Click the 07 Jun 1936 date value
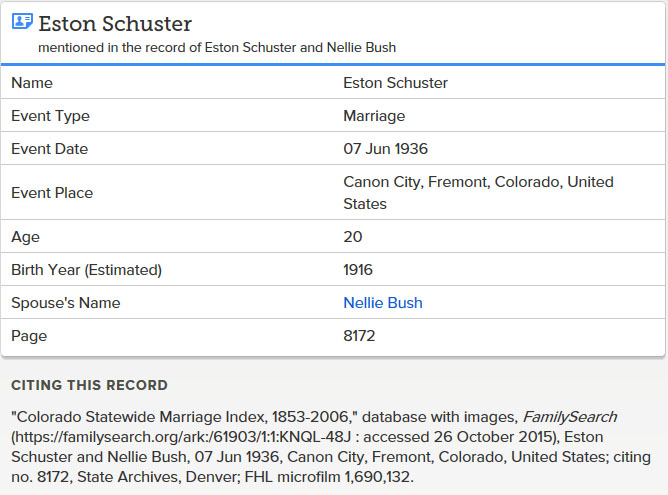This screenshot has height=495, width=668. tap(385, 149)
